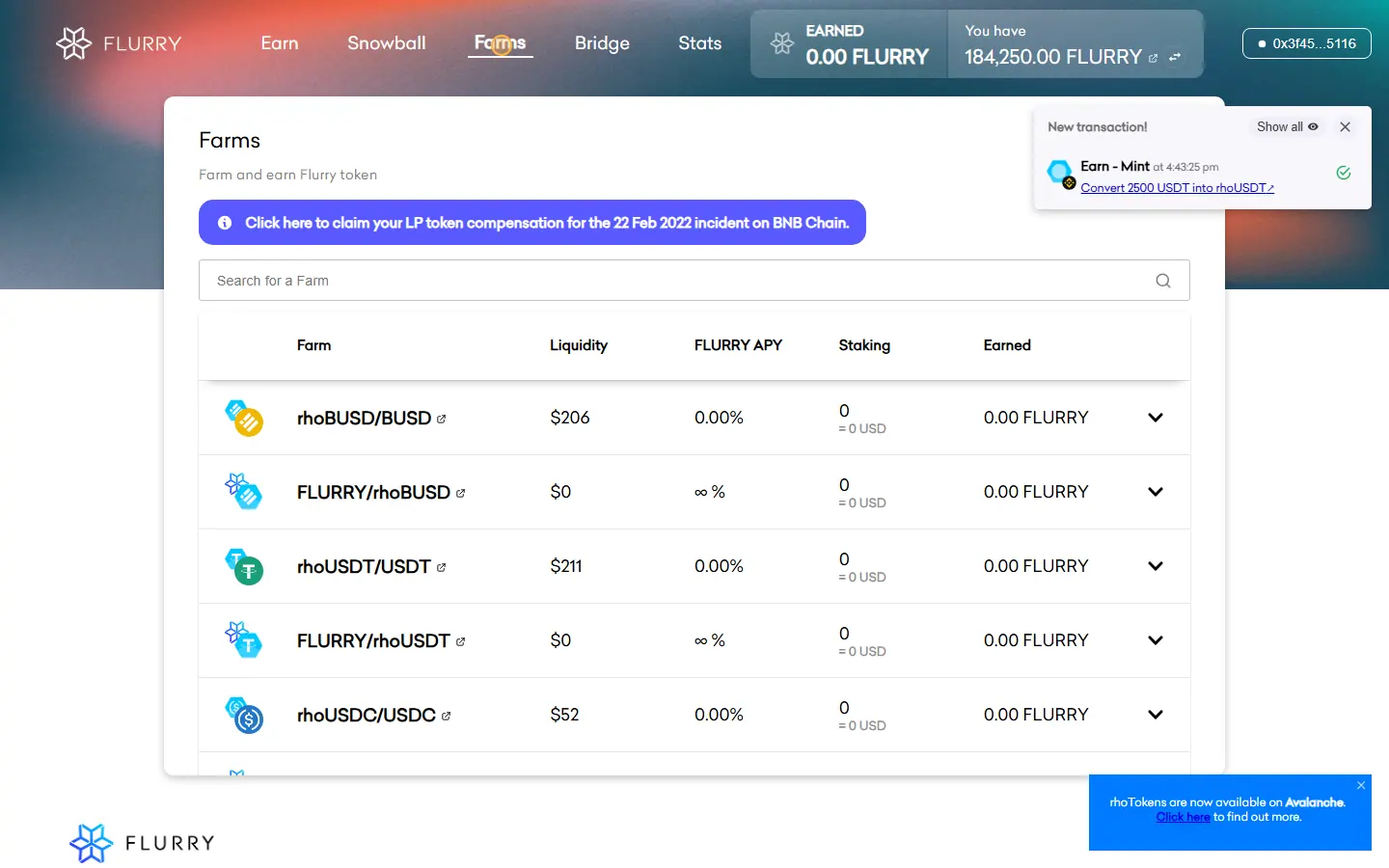This screenshot has height=868, width=1389.
Task: Expand the rhoUSDT/USDT farm row
Action: pyautogui.click(x=1156, y=566)
